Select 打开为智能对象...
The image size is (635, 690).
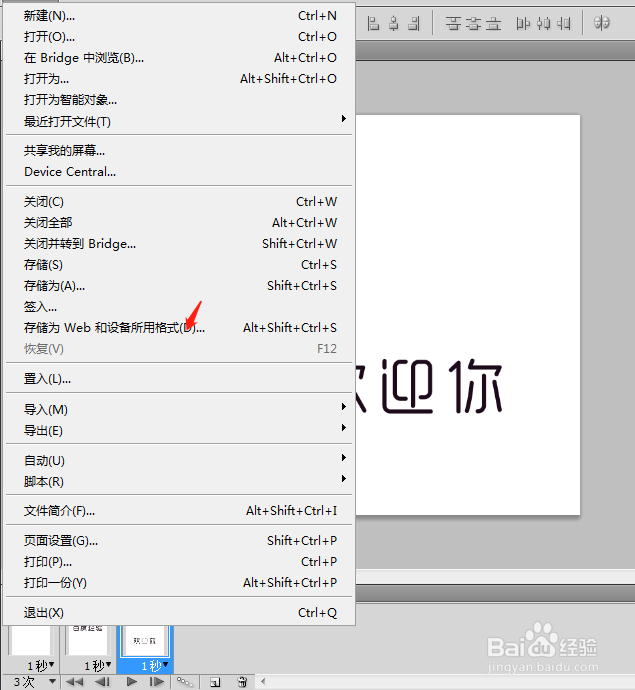click(179, 100)
